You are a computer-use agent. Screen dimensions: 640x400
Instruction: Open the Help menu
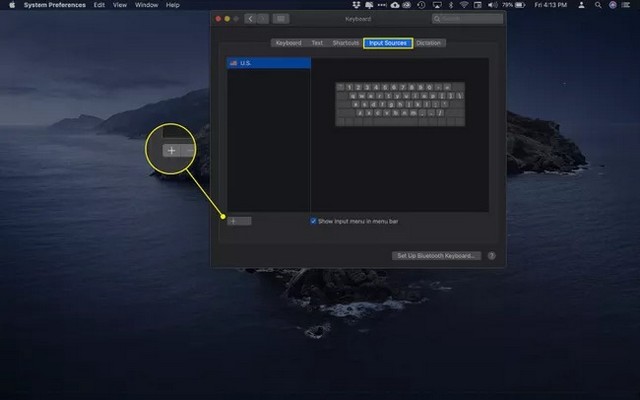pos(173,5)
